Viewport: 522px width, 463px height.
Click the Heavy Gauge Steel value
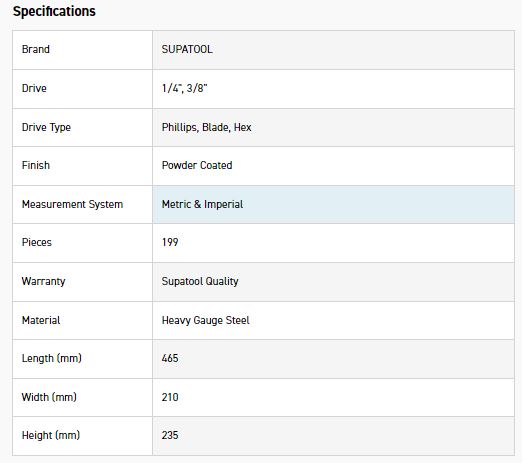[205, 320]
